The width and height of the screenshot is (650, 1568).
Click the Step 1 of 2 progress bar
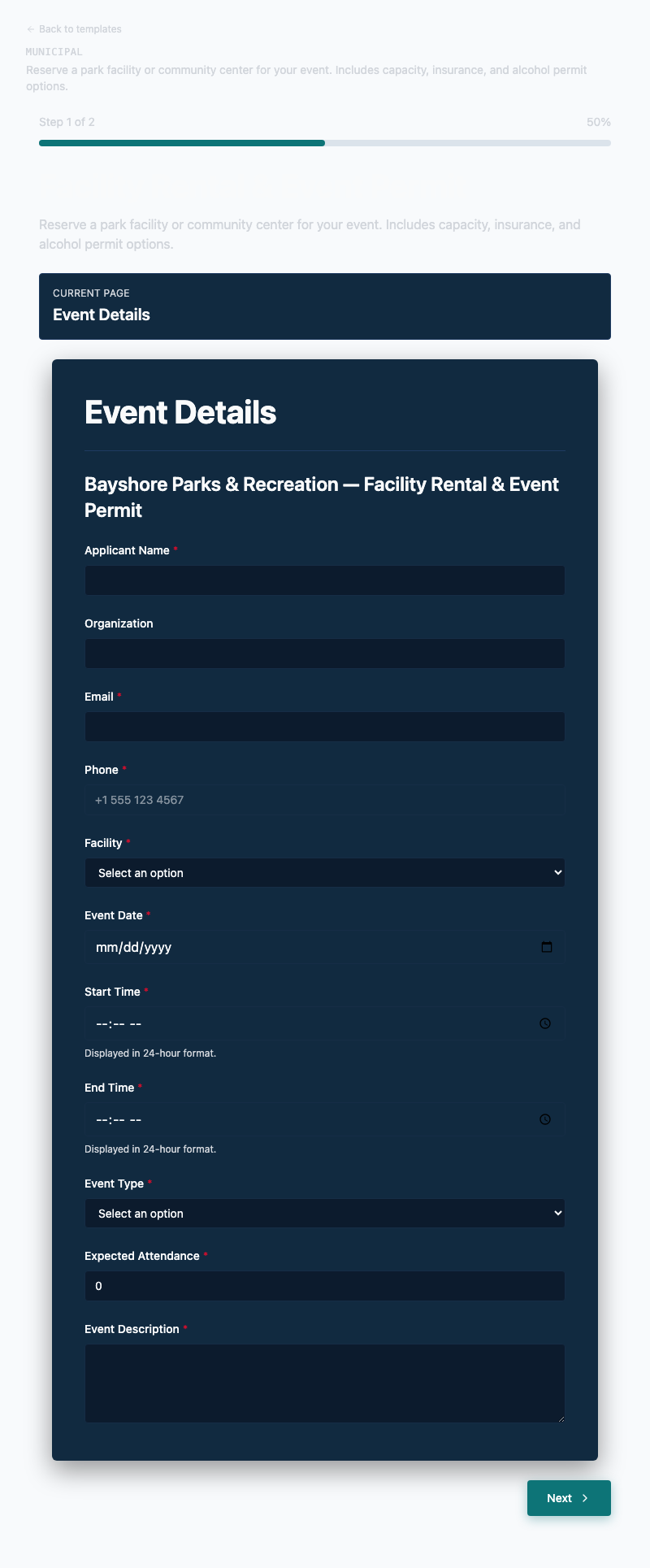(x=324, y=143)
